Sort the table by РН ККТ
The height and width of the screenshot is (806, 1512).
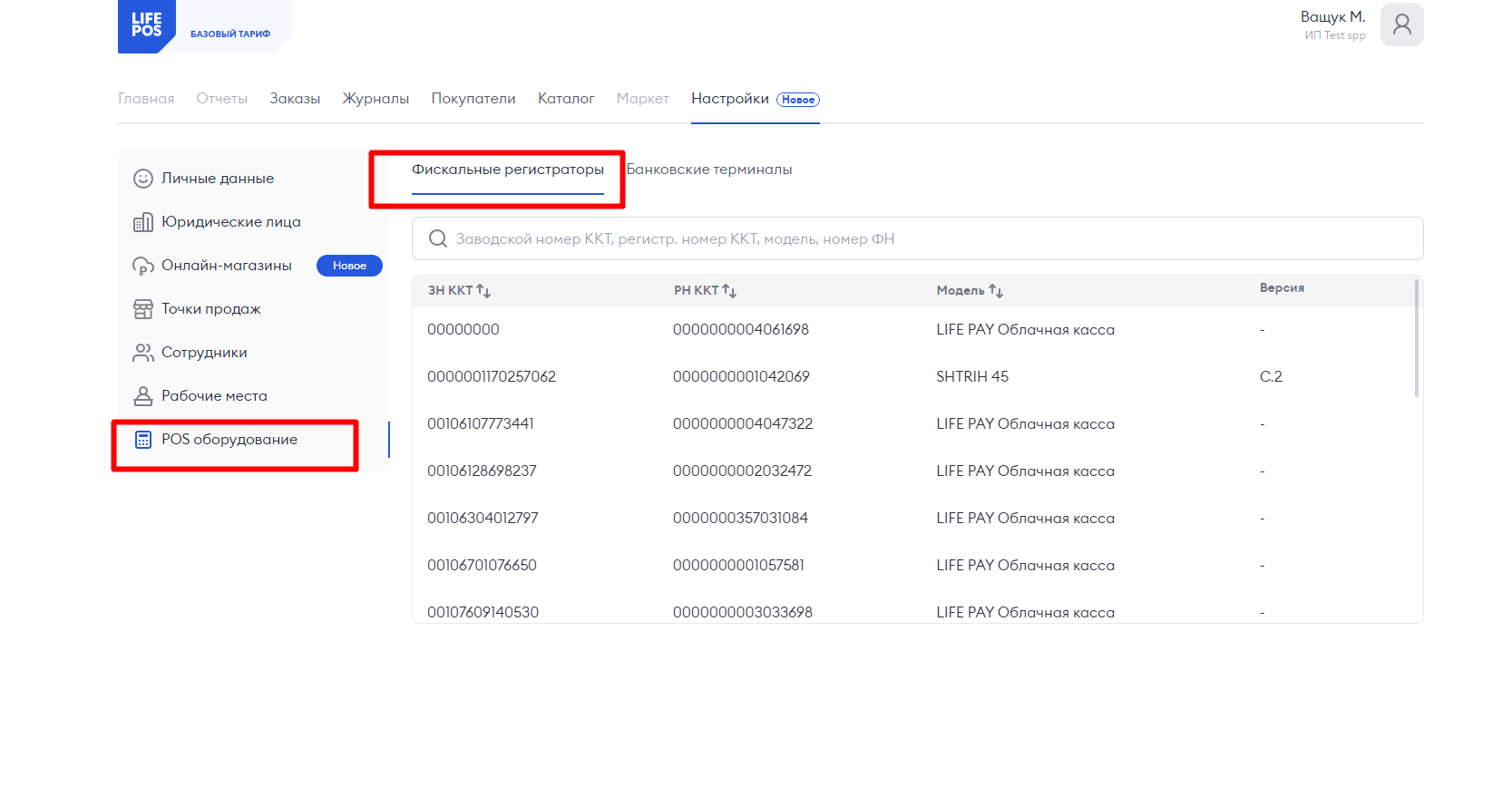[729, 291]
